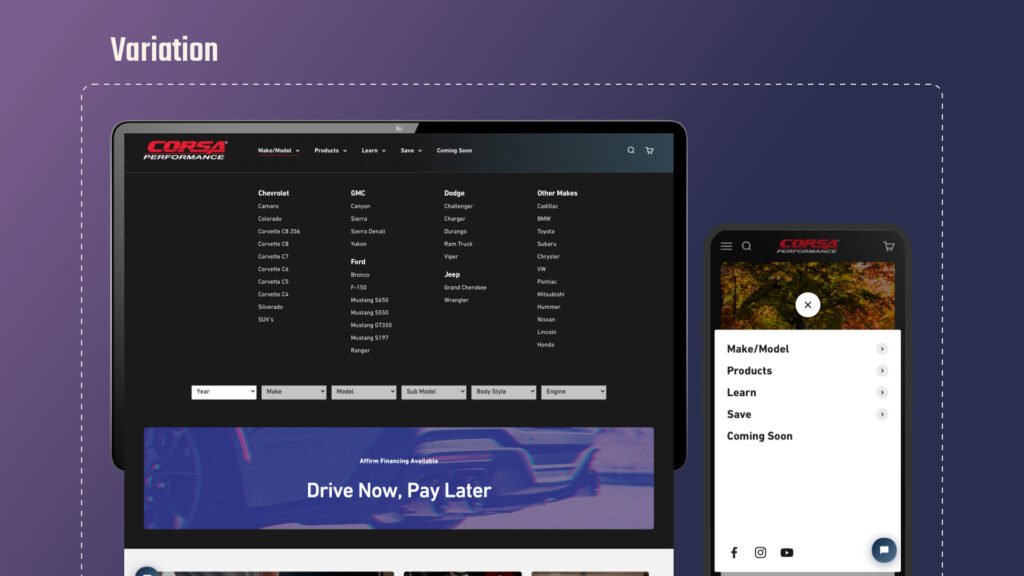Tap the search icon on the phone header

point(746,246)
